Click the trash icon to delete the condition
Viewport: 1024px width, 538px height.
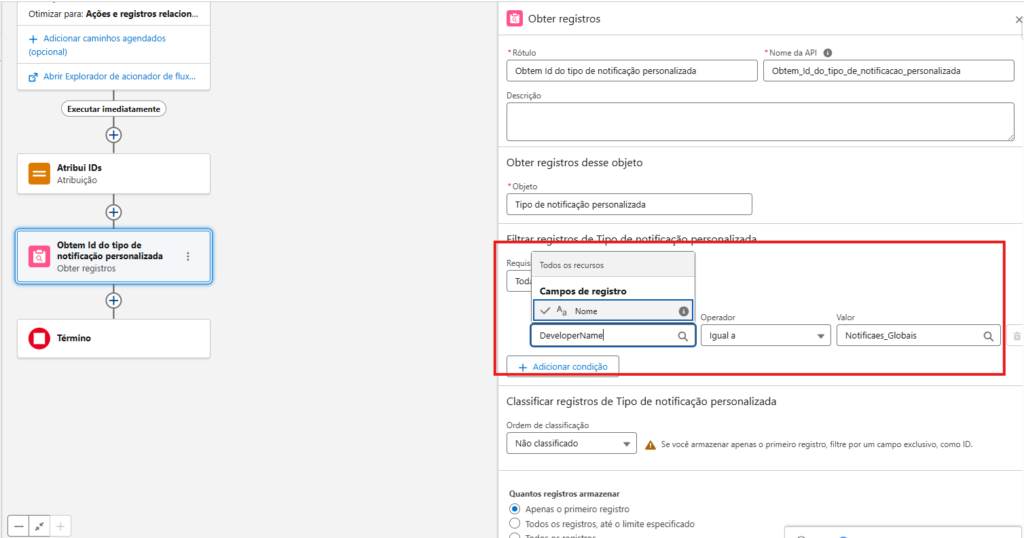[1016, 337]
